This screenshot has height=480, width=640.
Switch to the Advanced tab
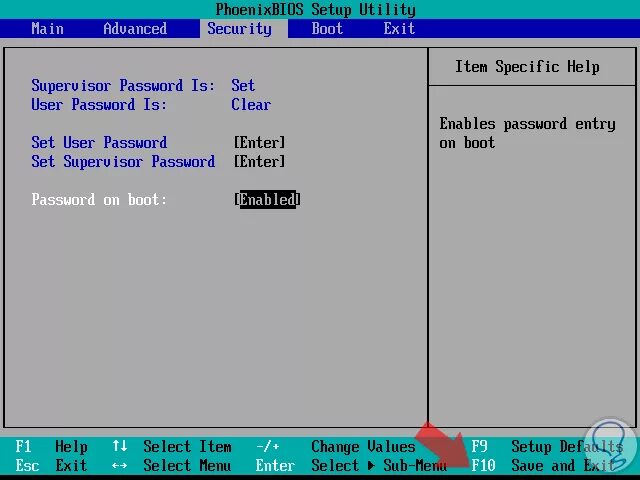135,29
